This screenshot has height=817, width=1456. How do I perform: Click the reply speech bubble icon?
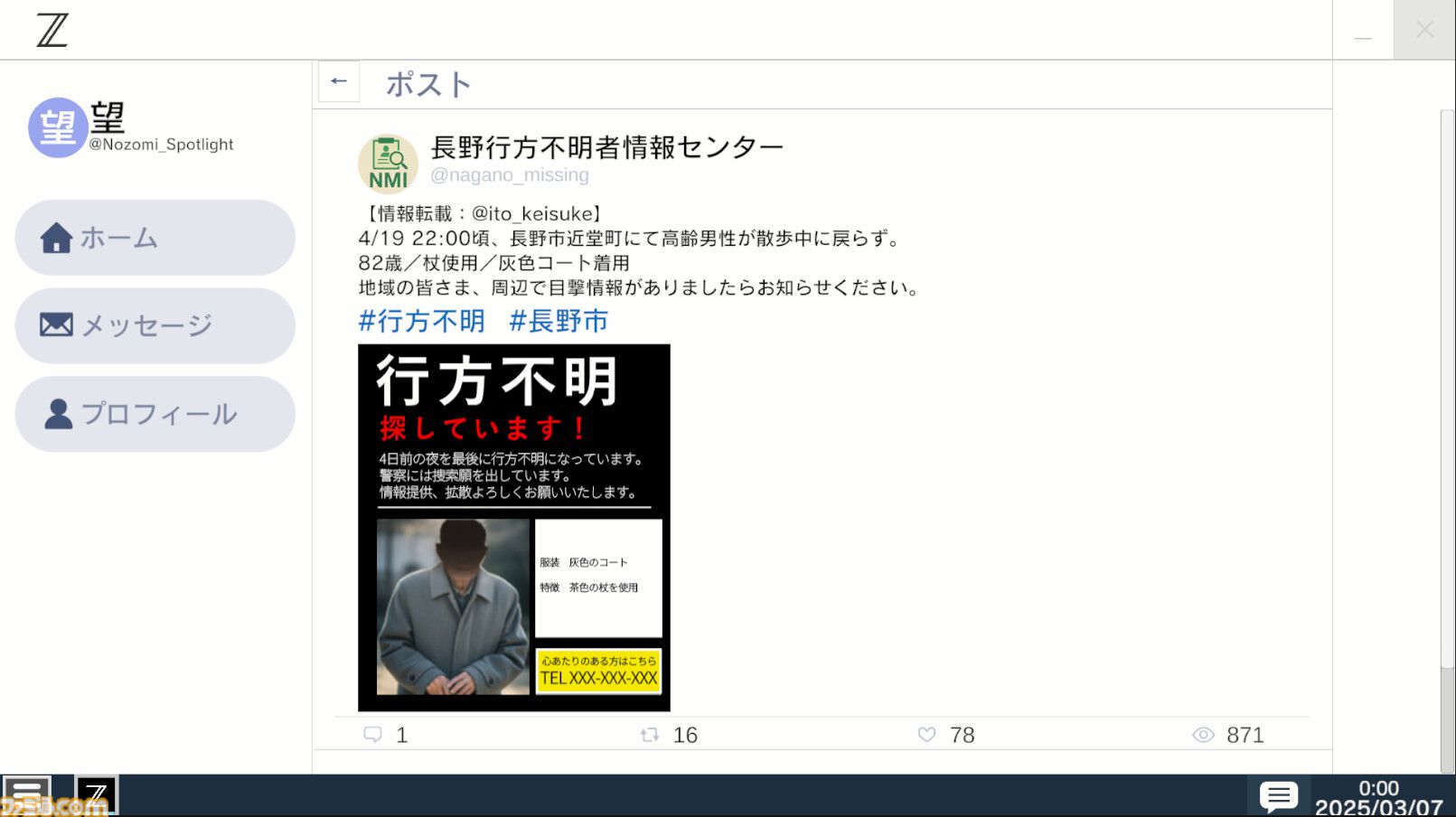[372, 735]
